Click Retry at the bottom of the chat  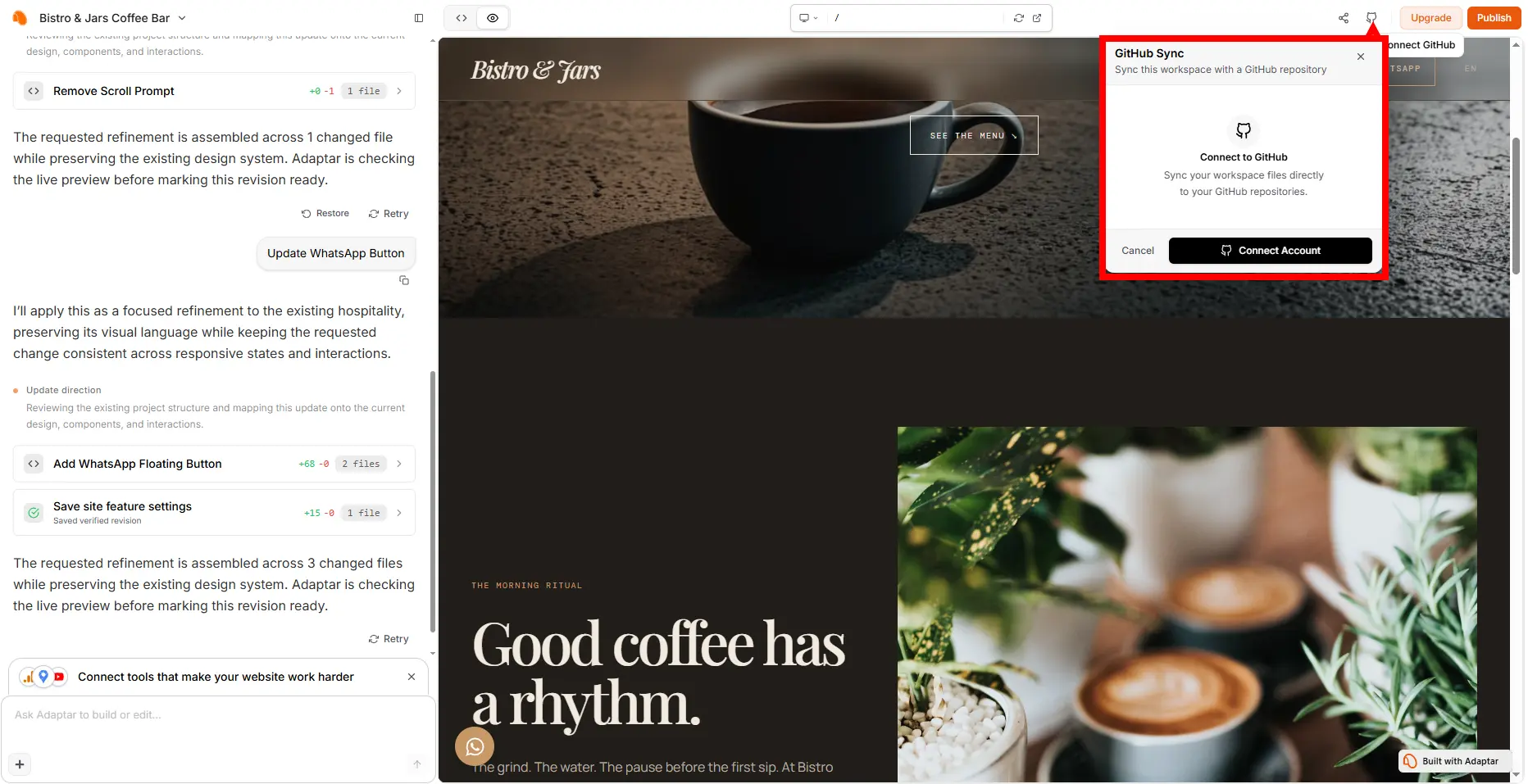[389, 639]
